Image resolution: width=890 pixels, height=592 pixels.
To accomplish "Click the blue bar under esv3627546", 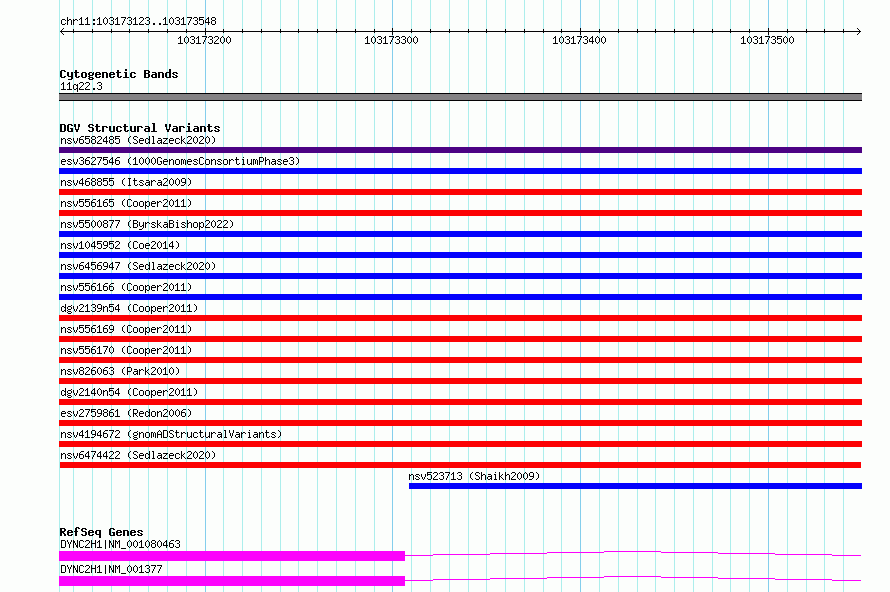I will [460, 171].
